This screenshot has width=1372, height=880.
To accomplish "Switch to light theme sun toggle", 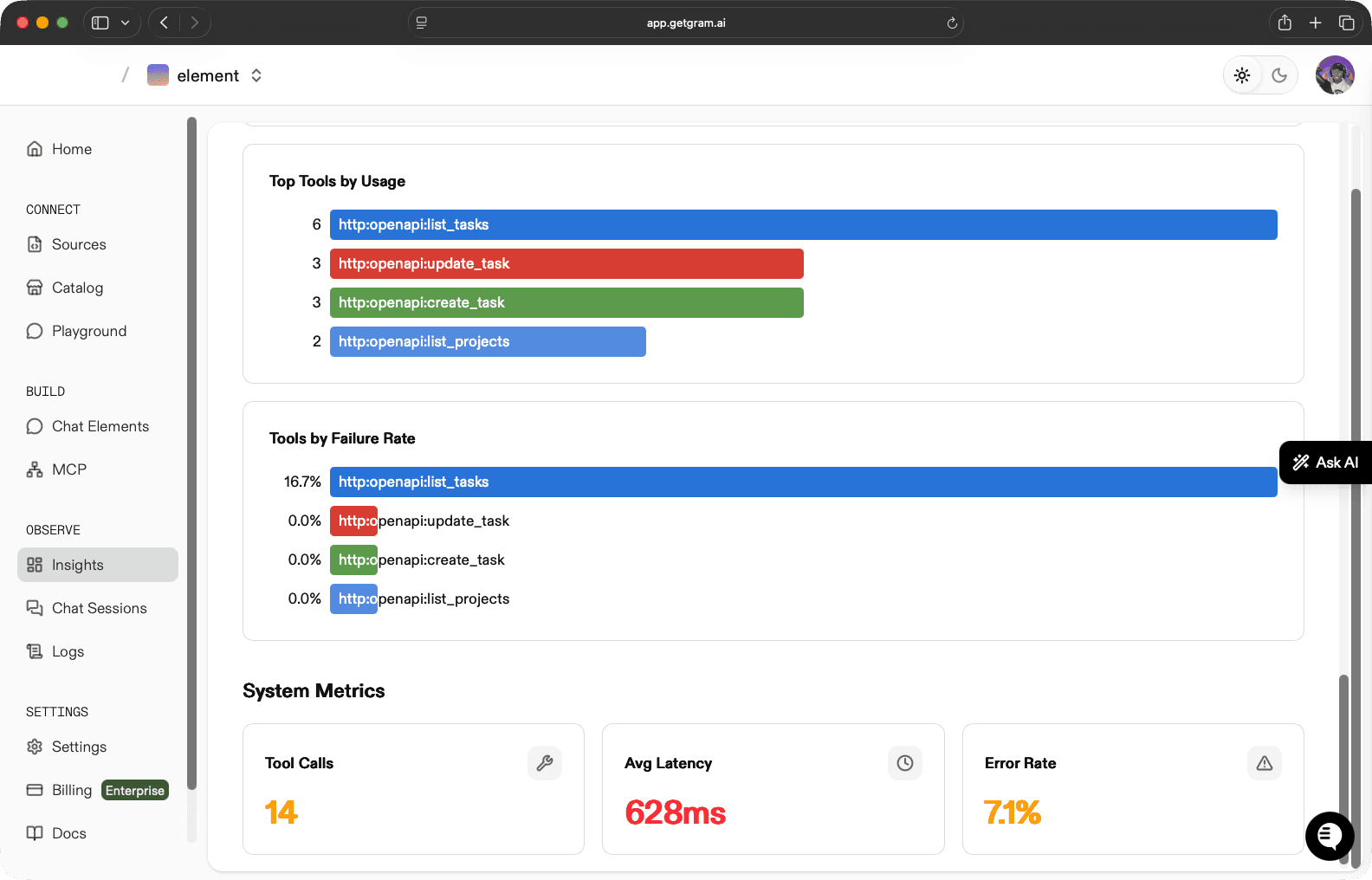I will tap(1242, 75).
